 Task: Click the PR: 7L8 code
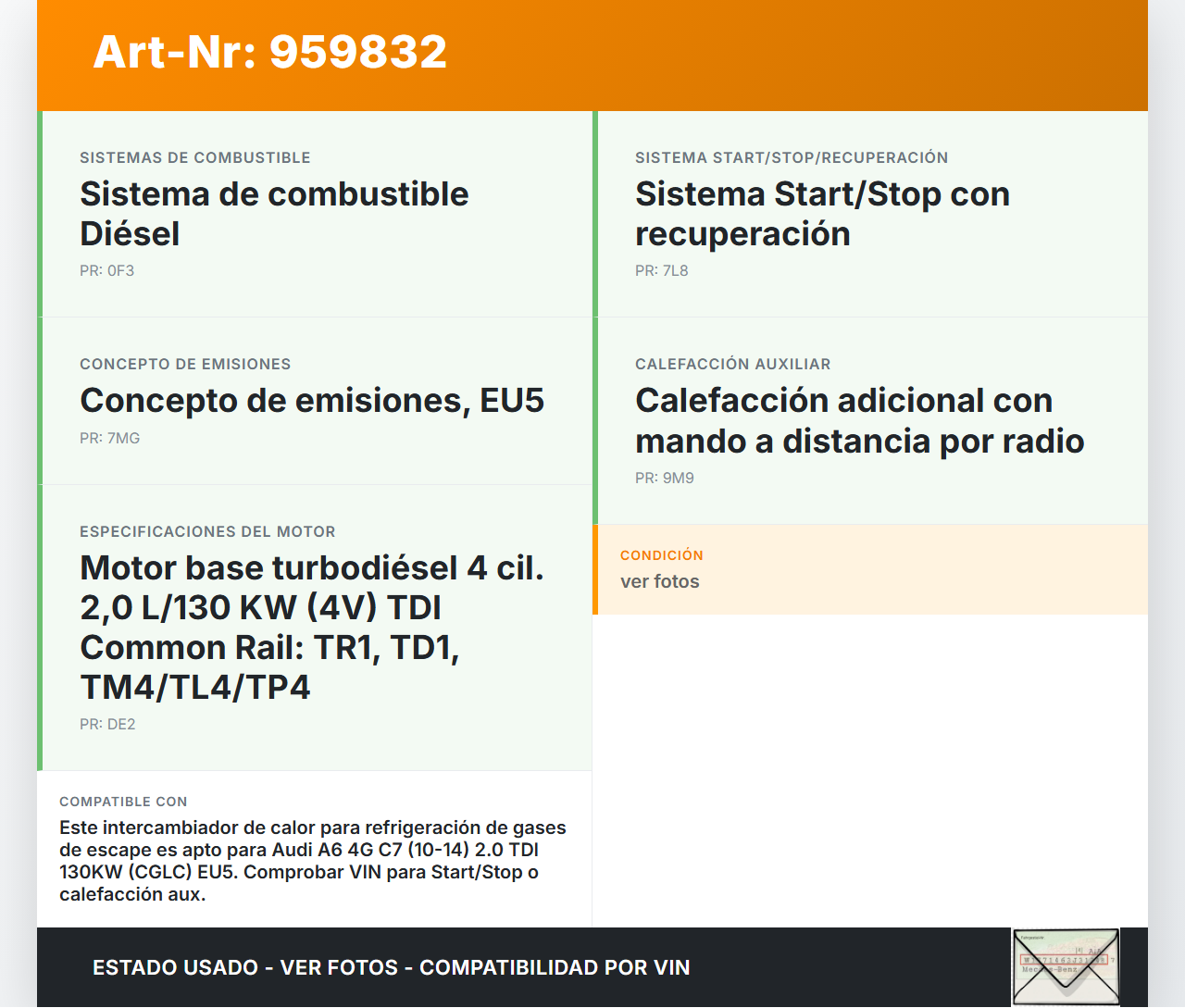pos(661,271)
